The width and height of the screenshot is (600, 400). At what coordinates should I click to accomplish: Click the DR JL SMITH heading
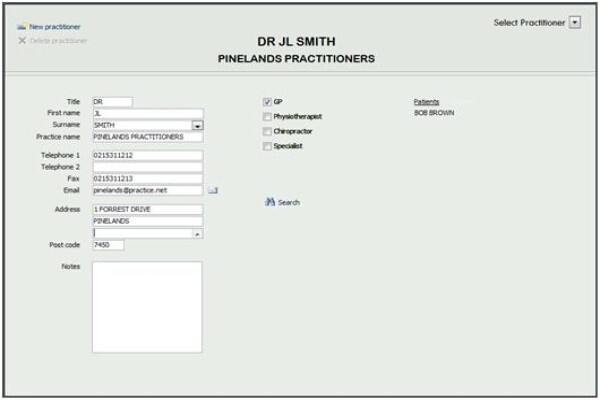(x=296, y=41)
